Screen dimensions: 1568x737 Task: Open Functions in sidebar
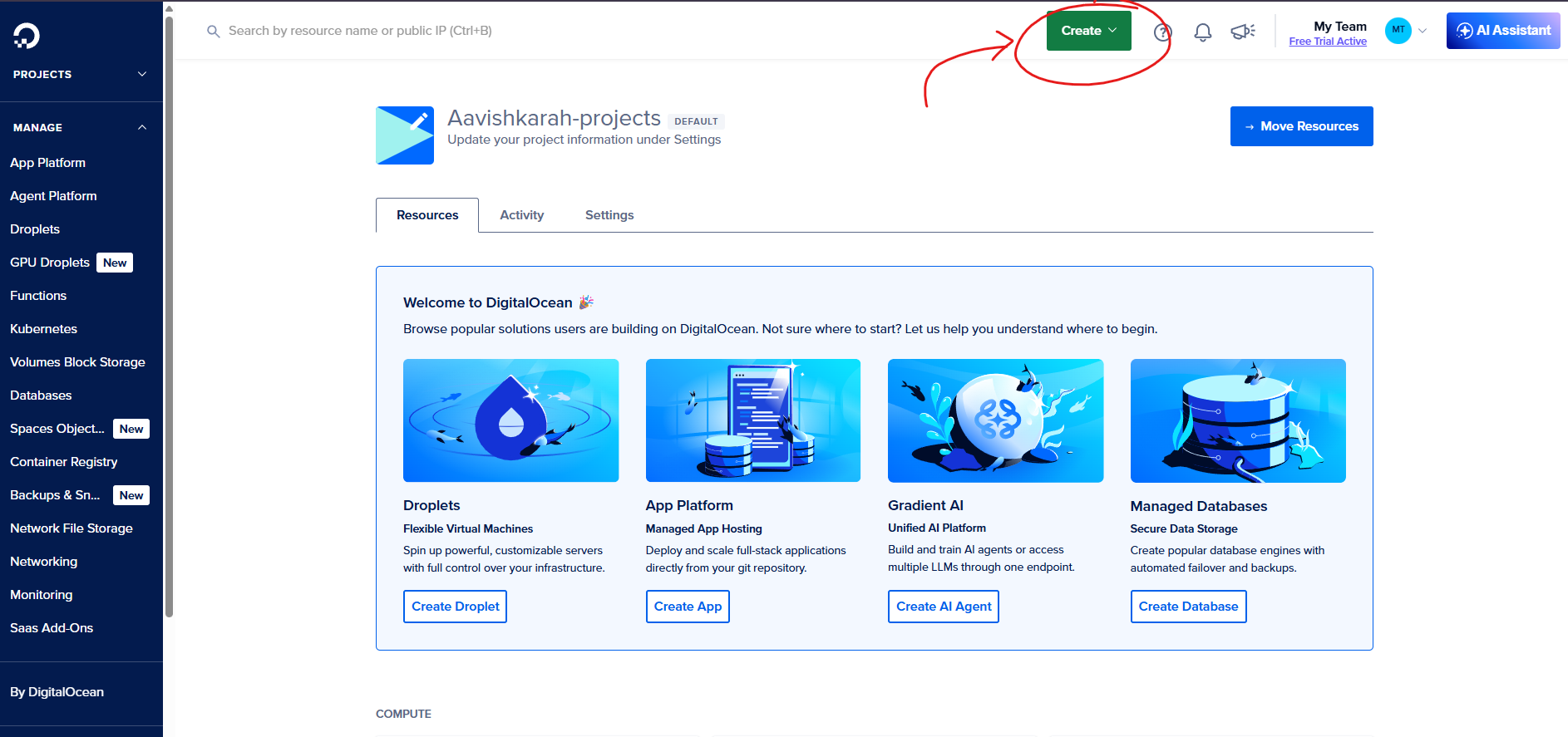point(38,296)
